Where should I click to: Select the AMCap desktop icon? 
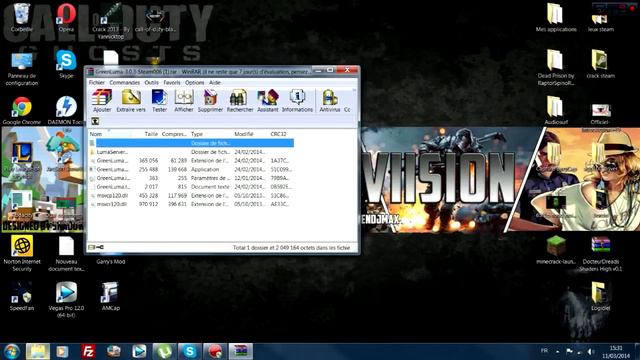click(x=110, y=296)
